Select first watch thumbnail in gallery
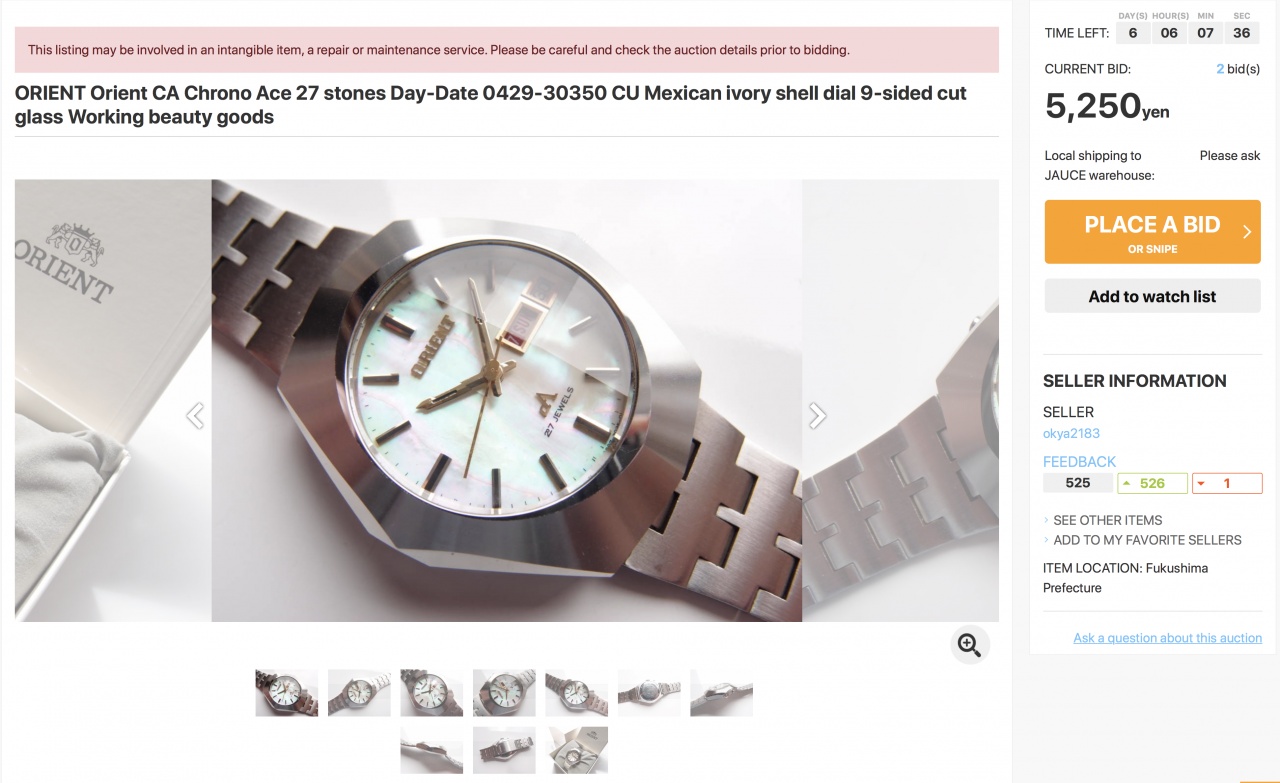1280x783 pixels. (287, 693)
